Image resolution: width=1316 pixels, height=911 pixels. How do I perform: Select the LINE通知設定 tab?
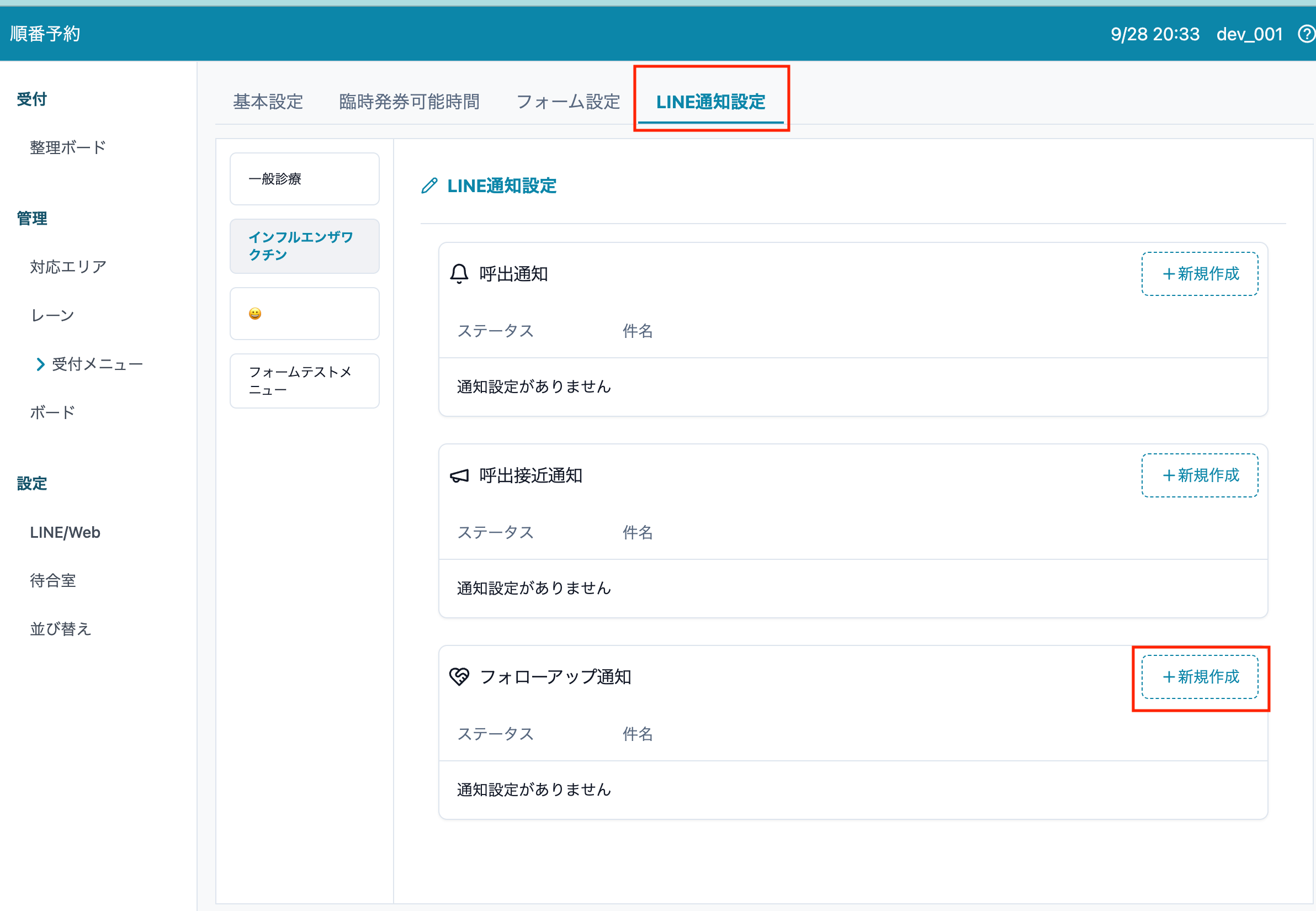coord(710,102)
